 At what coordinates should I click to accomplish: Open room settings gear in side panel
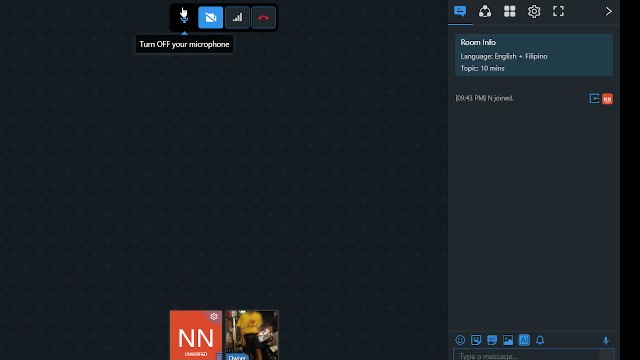(534, 11)
